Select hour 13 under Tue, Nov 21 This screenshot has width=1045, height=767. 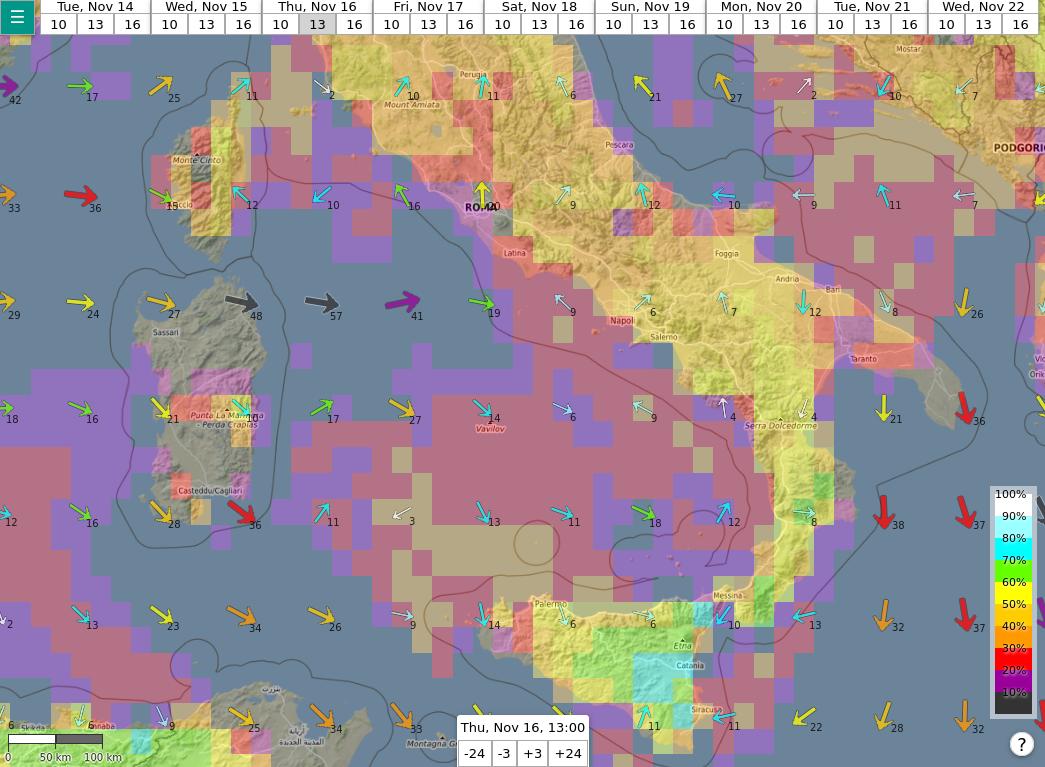[872, 25]
